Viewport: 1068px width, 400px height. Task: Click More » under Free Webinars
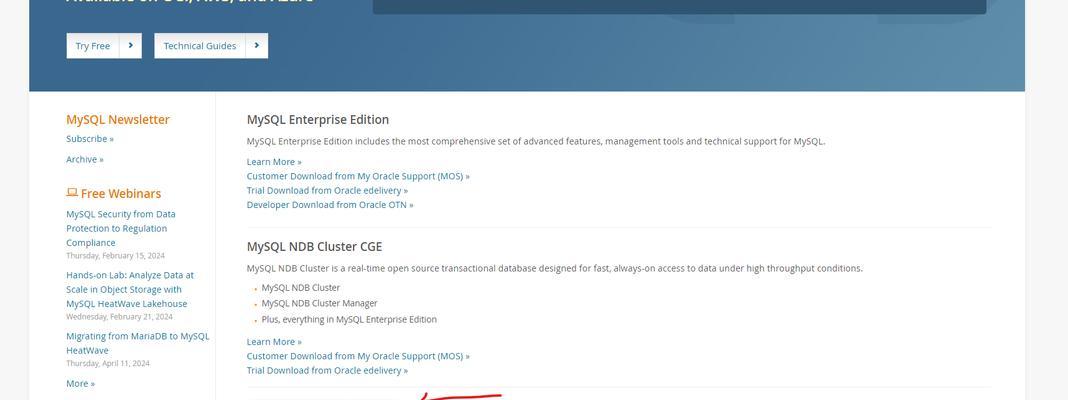coord(80,384)
